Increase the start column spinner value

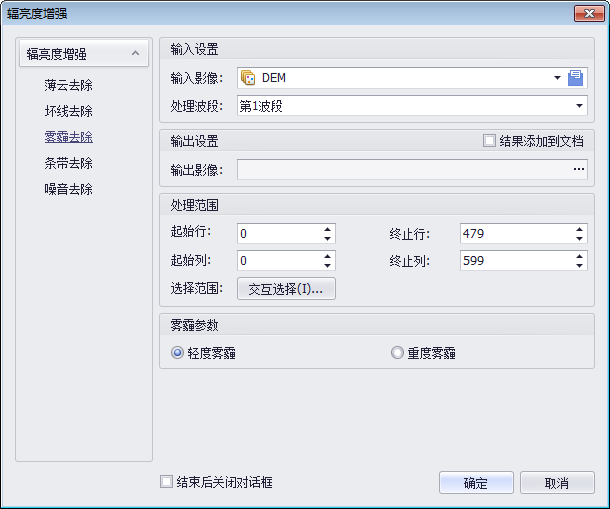tap(327, 256)
